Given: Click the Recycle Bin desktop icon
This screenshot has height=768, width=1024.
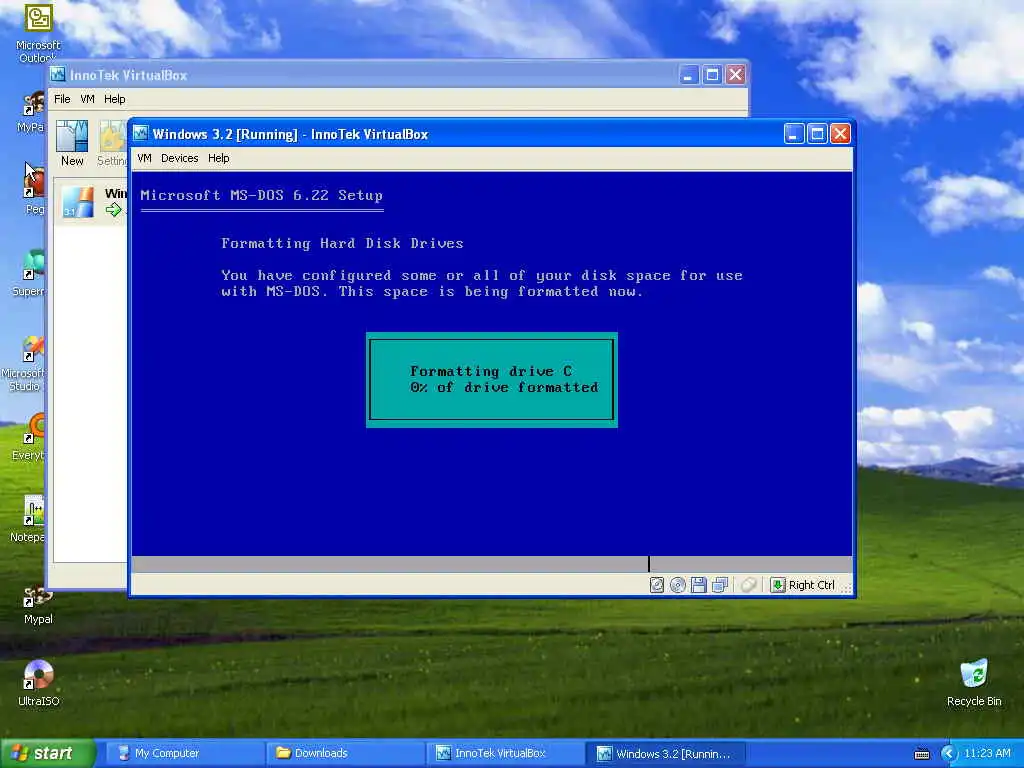Looking at the screenshot, I should click(974, 683).
